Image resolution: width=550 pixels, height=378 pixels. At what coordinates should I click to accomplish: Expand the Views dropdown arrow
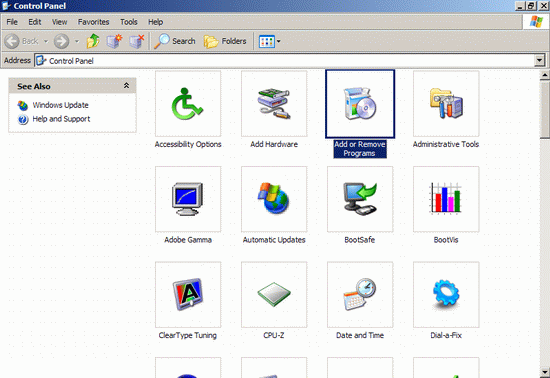(279, 41)
